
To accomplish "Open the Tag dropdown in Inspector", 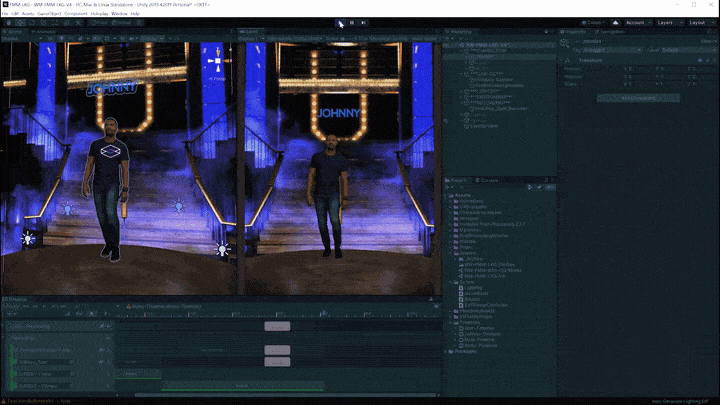I will point(612,50).
